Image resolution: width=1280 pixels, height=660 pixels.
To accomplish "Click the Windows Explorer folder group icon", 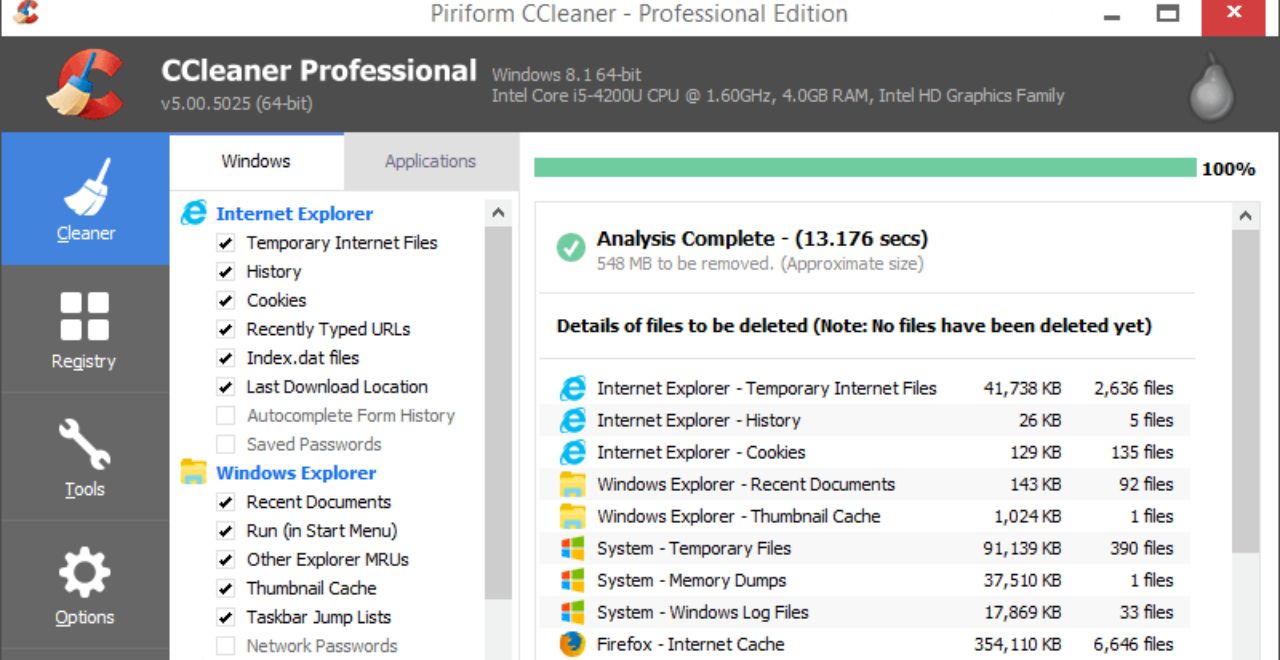I will [193, 472].
